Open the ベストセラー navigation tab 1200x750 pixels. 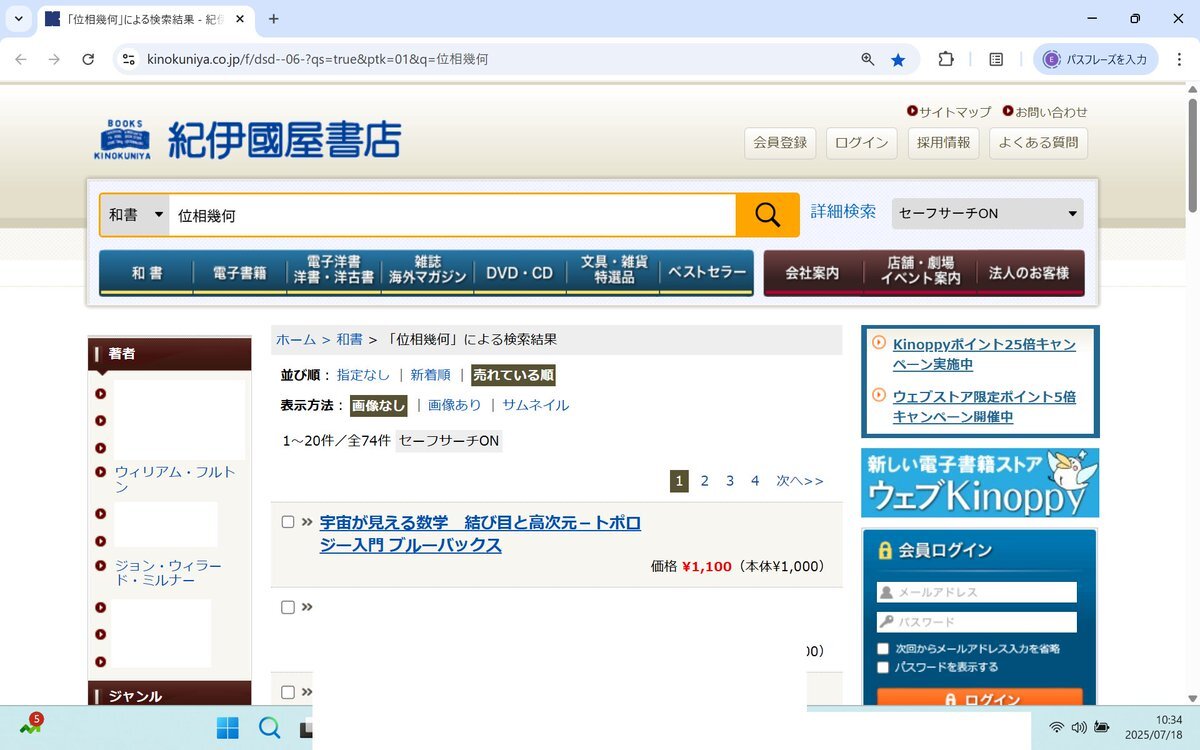click(707, 273)
